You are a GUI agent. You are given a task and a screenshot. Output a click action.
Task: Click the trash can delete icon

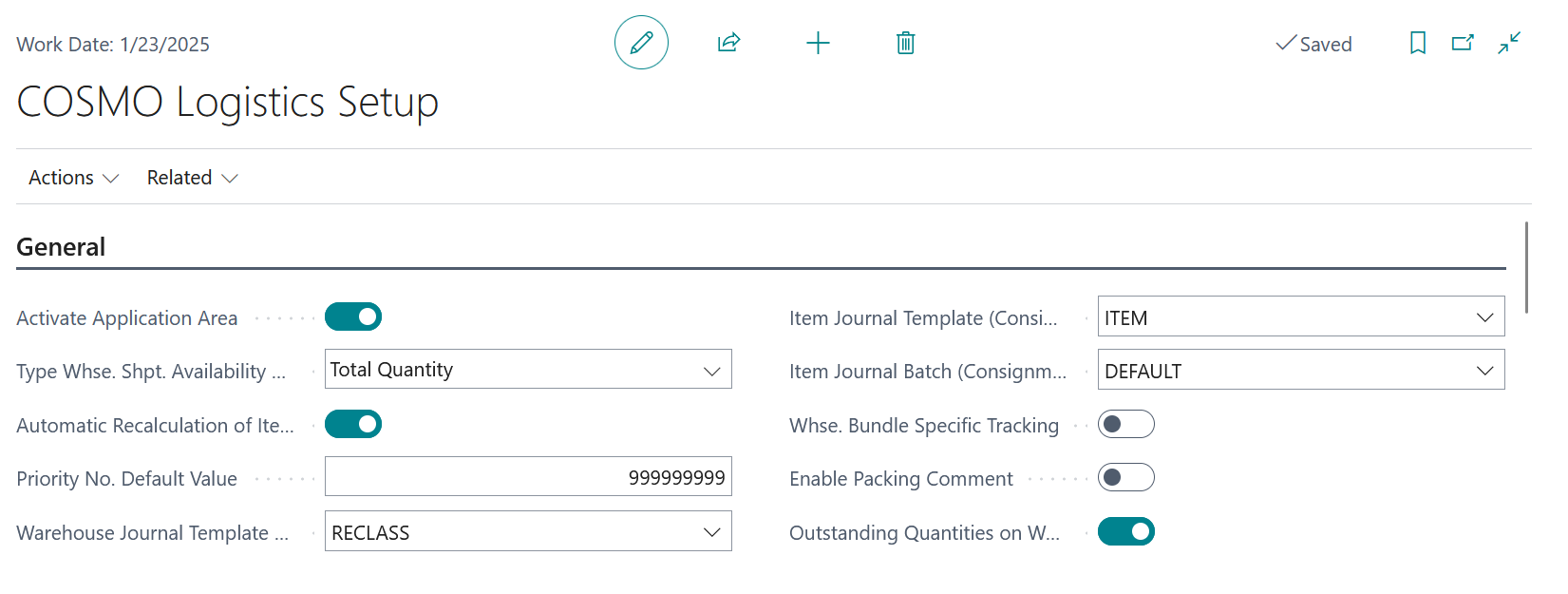(905, 43)
